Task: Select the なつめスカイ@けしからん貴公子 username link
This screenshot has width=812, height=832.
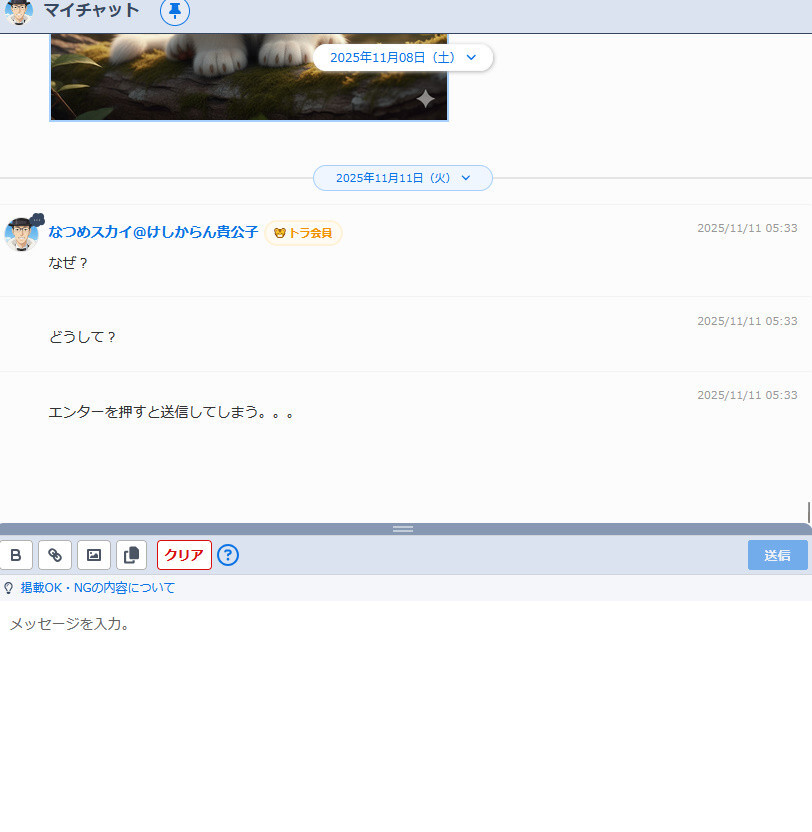Action: 152,231
